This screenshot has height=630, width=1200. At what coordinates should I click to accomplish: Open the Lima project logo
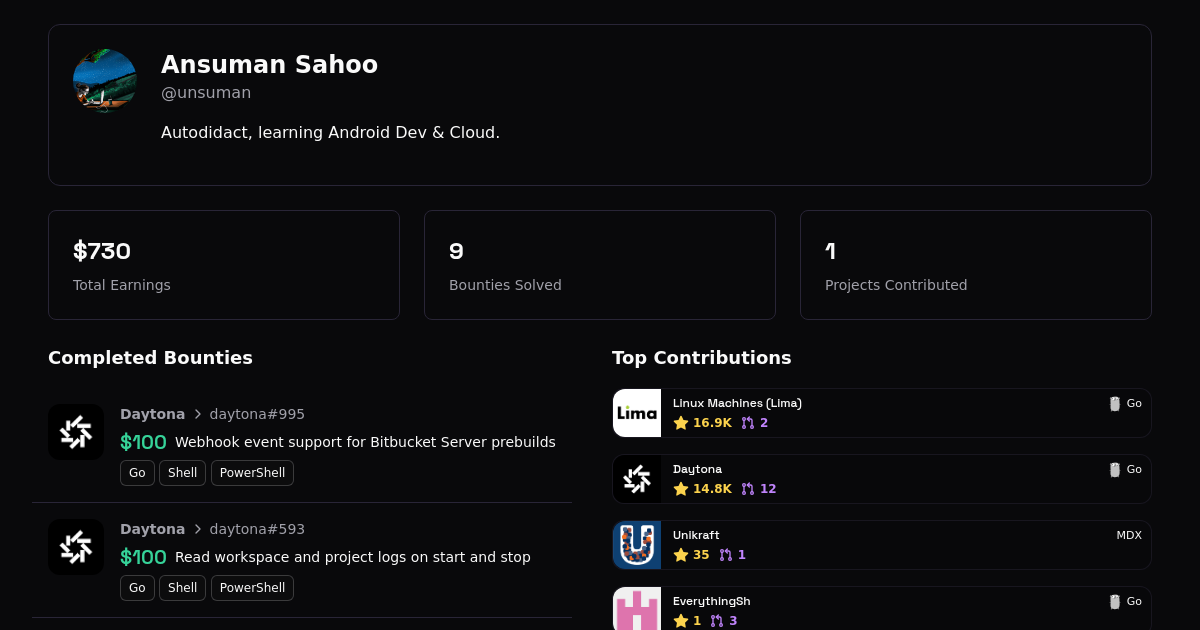[637, 413]
